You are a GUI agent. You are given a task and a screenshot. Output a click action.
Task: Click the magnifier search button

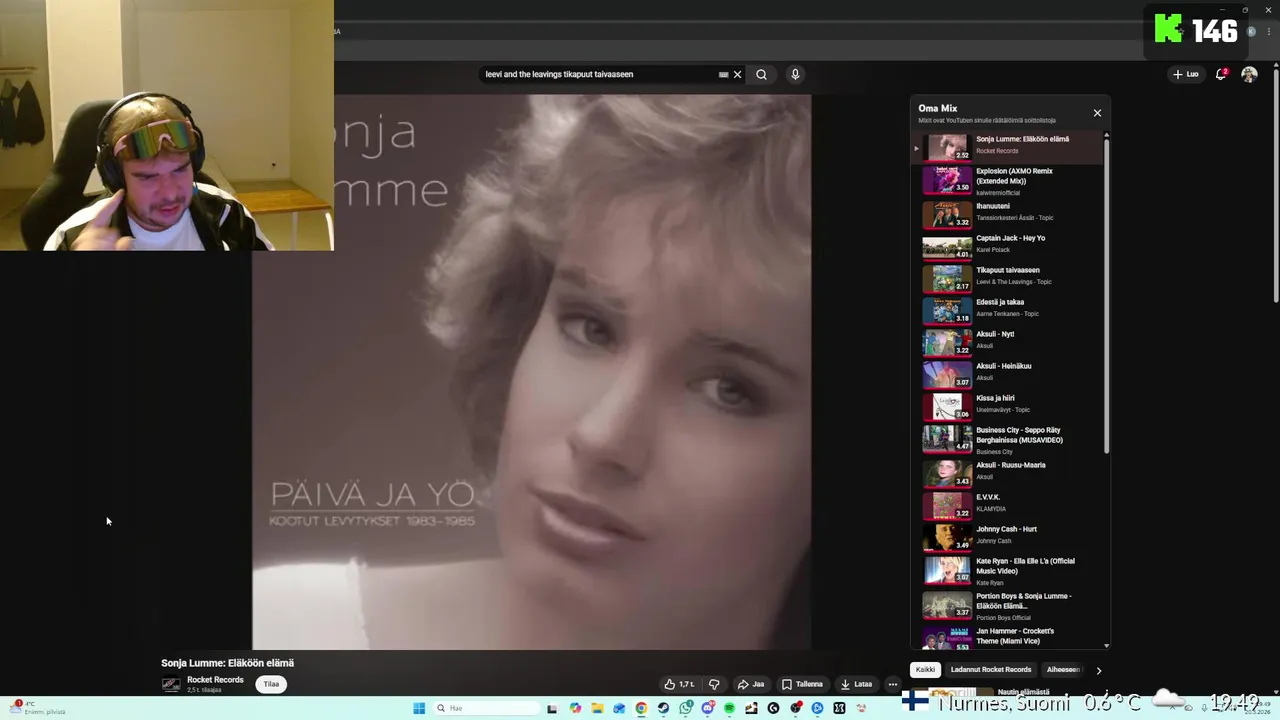pos(761,74)
